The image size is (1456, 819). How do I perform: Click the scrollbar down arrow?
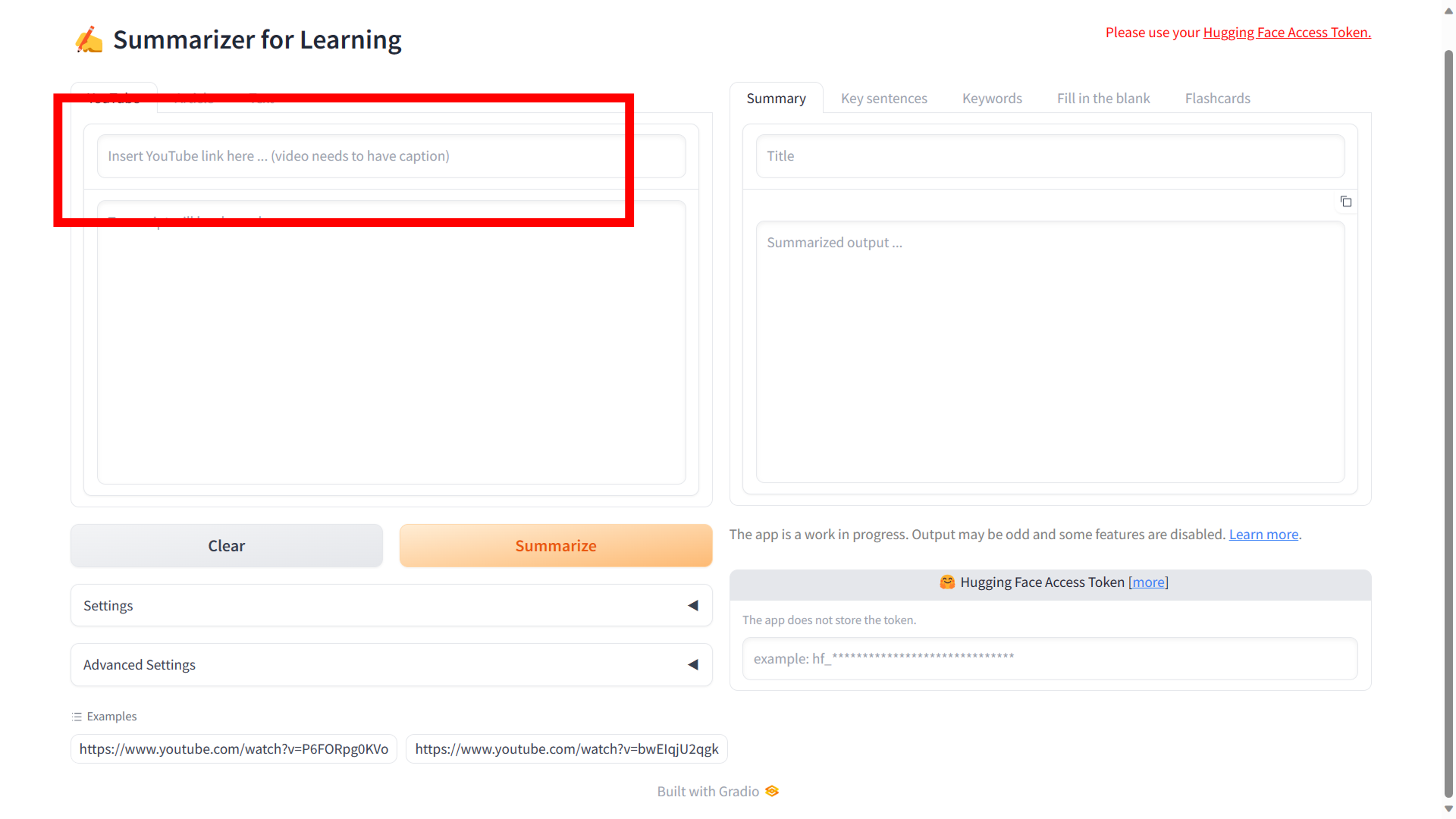point(1448,809)
